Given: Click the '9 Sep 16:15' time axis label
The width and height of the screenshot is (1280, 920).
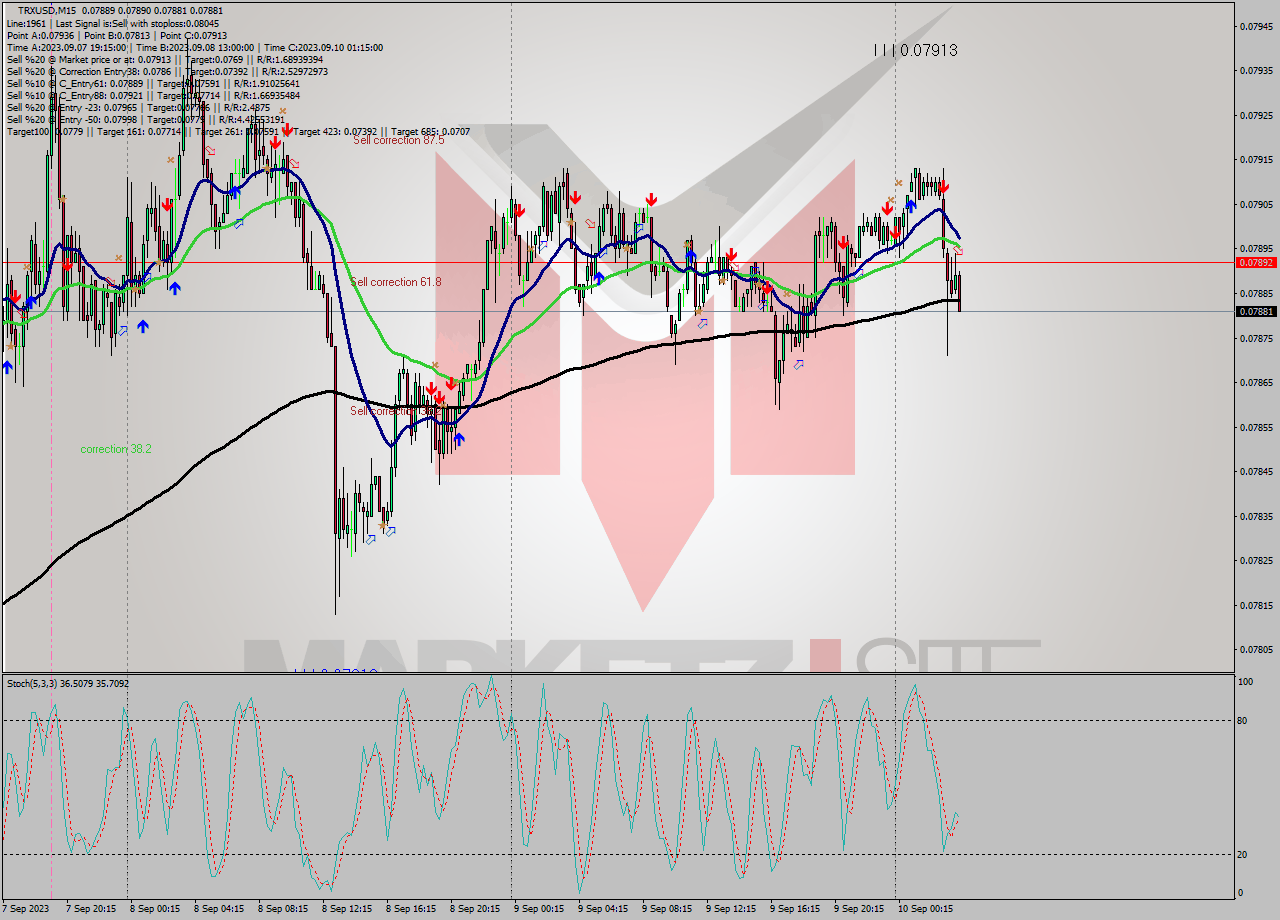Looking at the screenshot, I should [x=795, y=909].
